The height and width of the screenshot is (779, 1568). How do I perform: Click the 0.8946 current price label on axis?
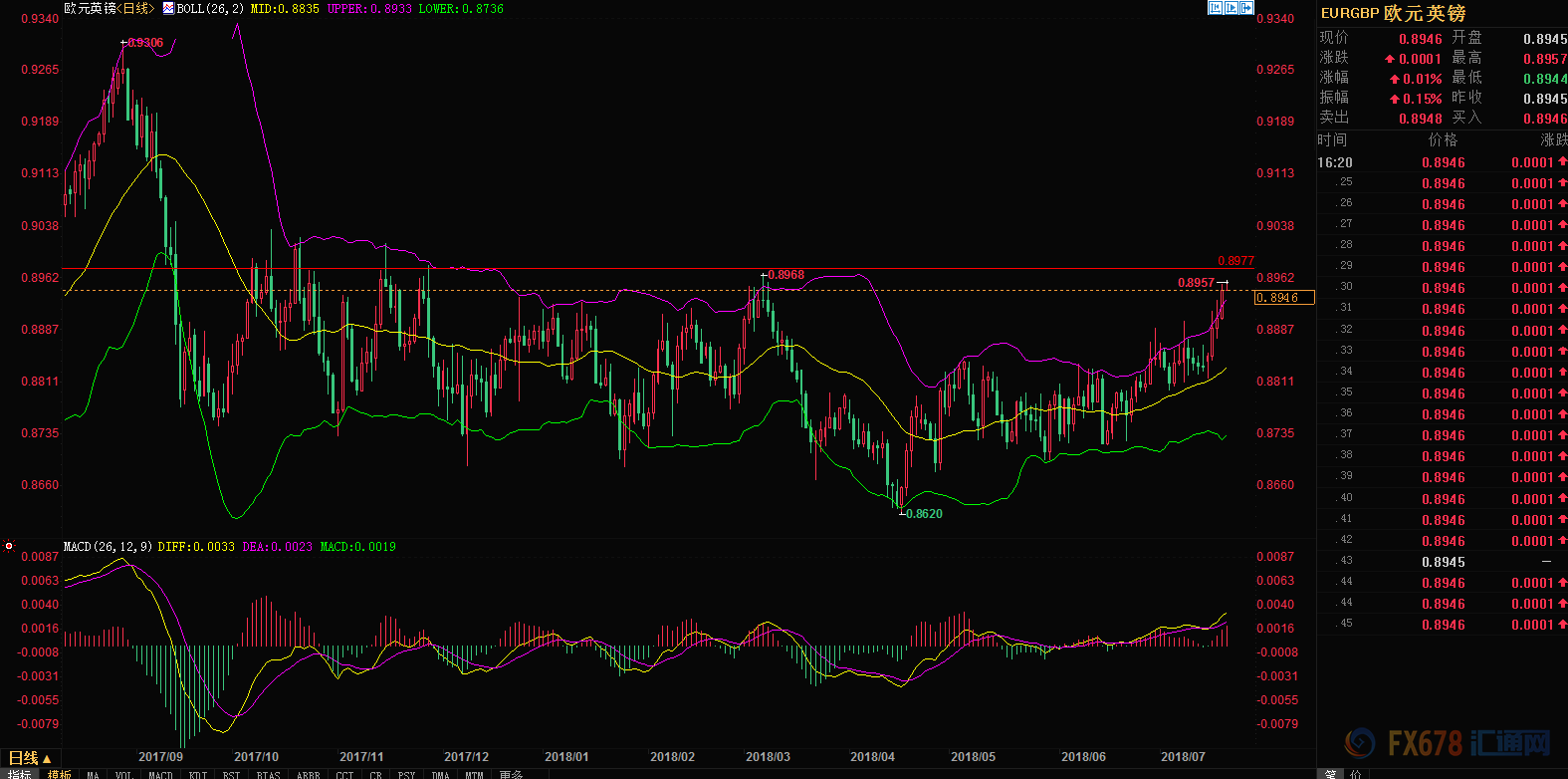click(x=1283, y=298)
